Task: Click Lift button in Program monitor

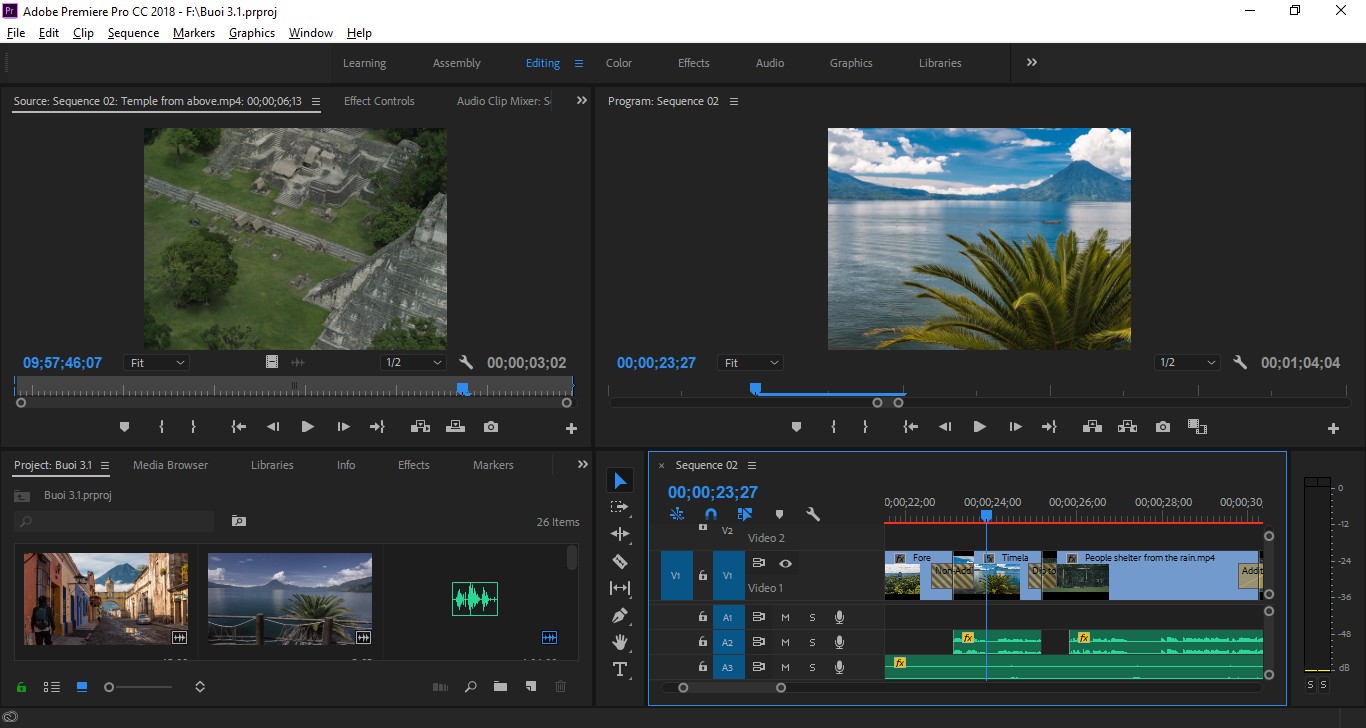Action: [x=1092, y=427]
